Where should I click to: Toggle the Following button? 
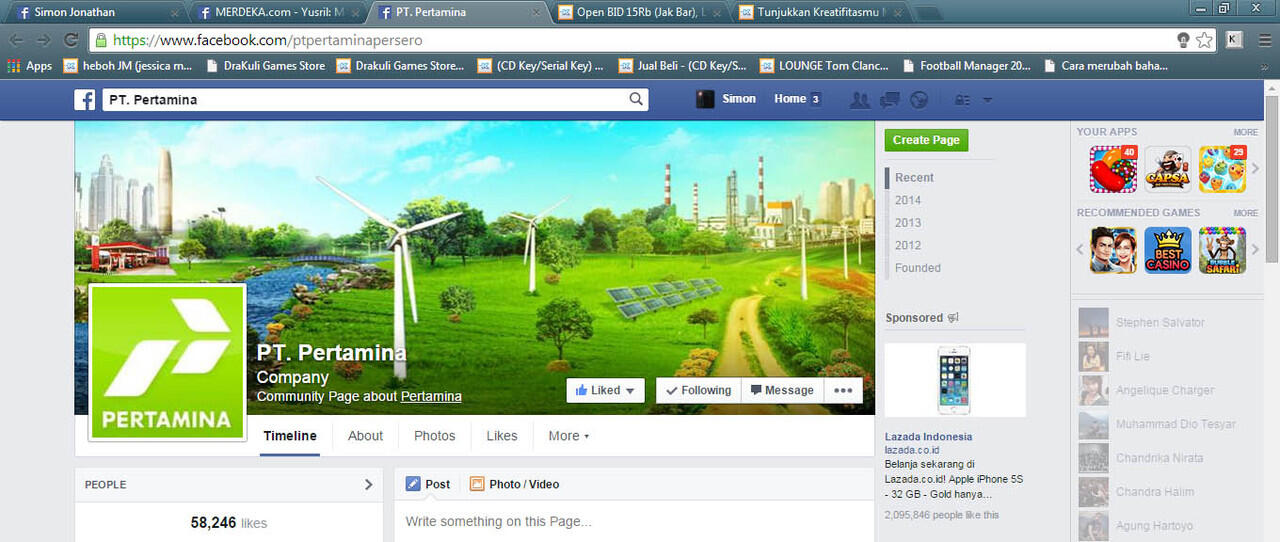tap(699, 390)
